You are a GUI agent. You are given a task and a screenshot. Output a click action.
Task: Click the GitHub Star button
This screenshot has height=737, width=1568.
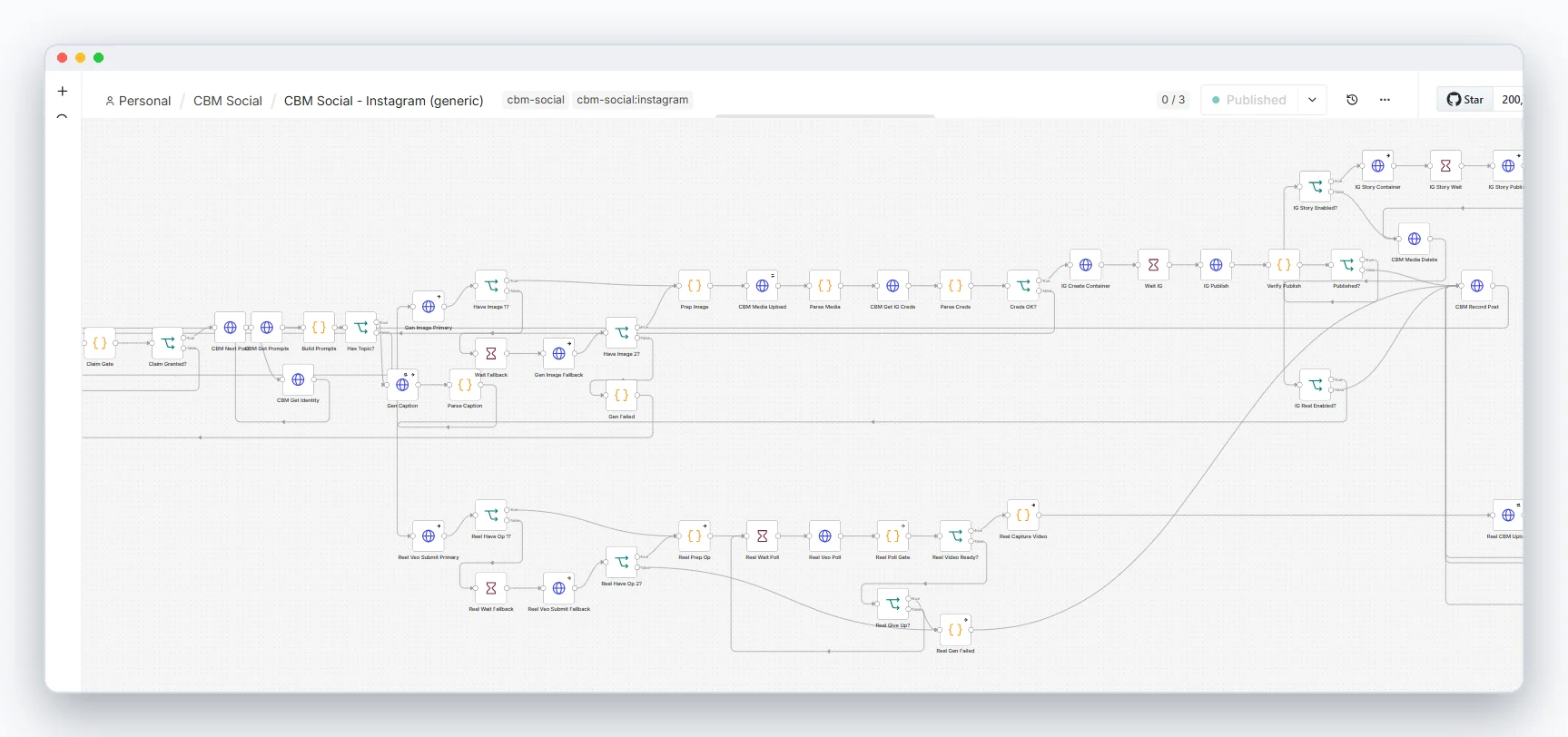(x=1464, y=100)
